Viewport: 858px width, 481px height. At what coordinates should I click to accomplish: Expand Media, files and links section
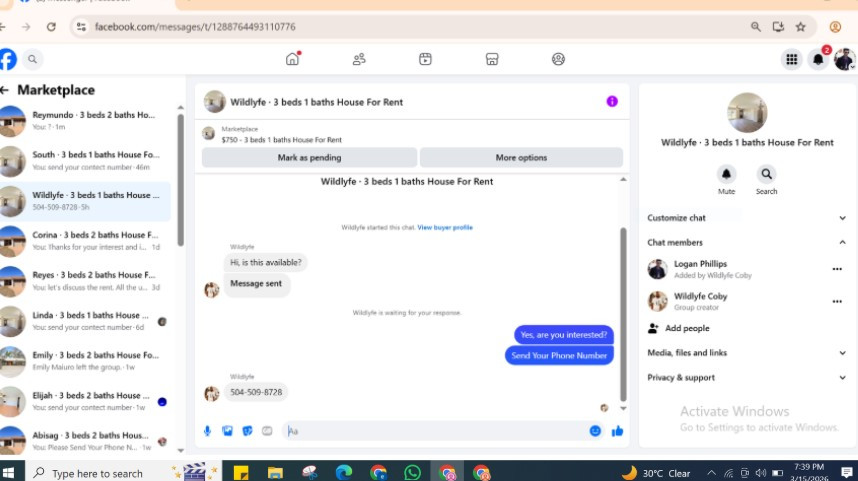[746, 353]
